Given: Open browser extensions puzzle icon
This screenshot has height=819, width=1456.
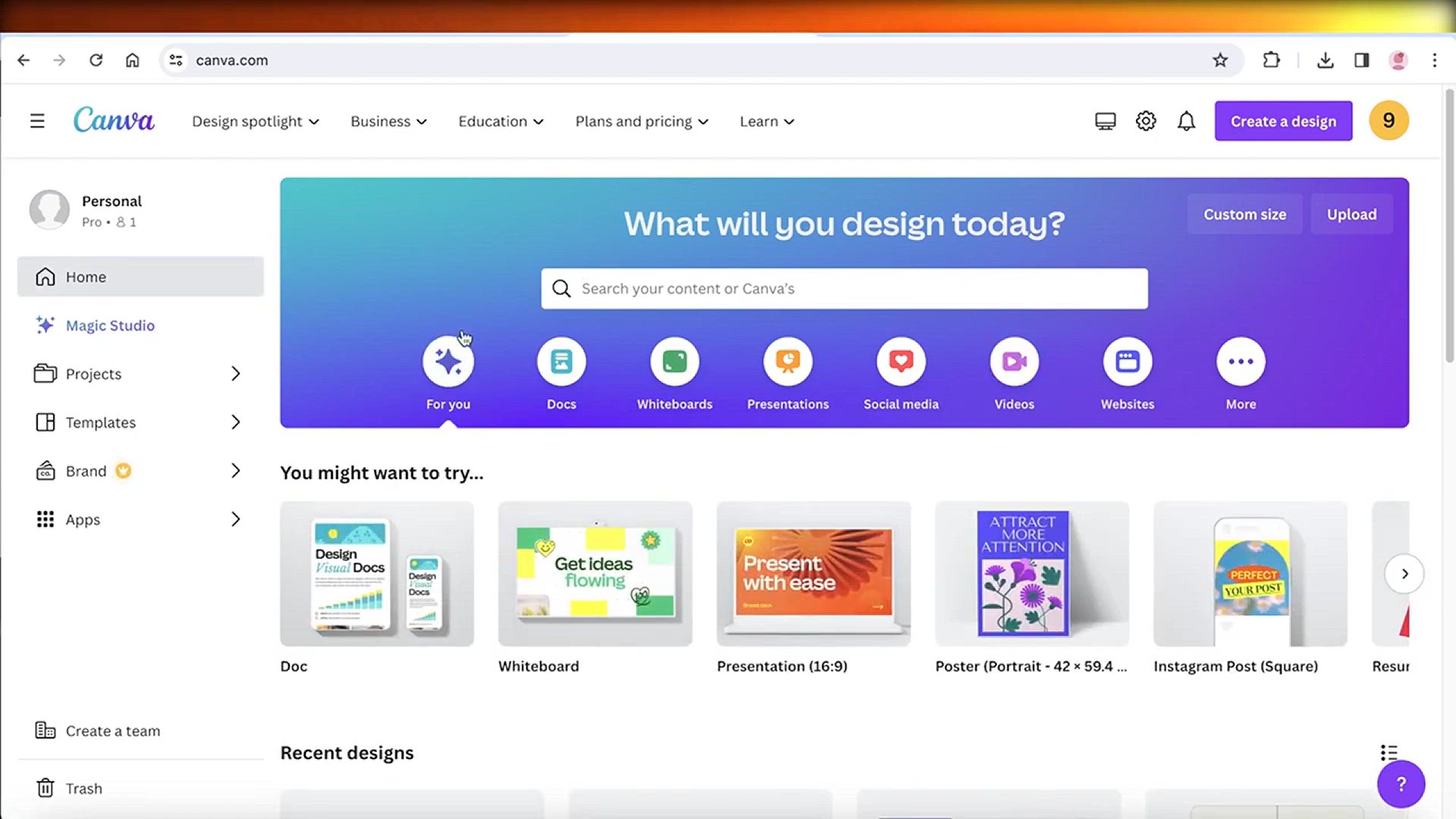Looking at the screenshot, I should [1272, 60].
